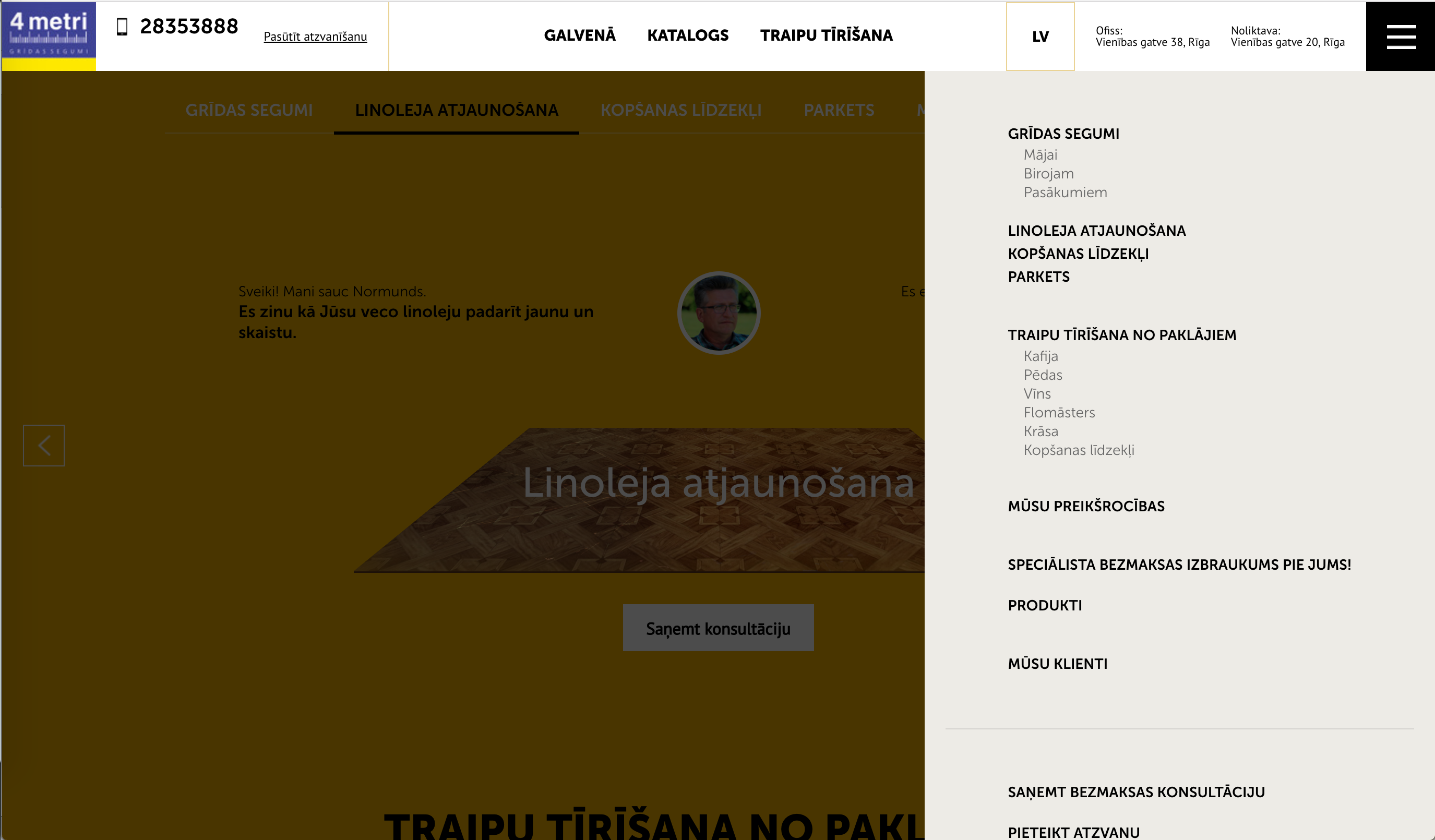Click the Saņemt konsultāciju button
The image size is (1435, 840).
(x=718, y=628)
